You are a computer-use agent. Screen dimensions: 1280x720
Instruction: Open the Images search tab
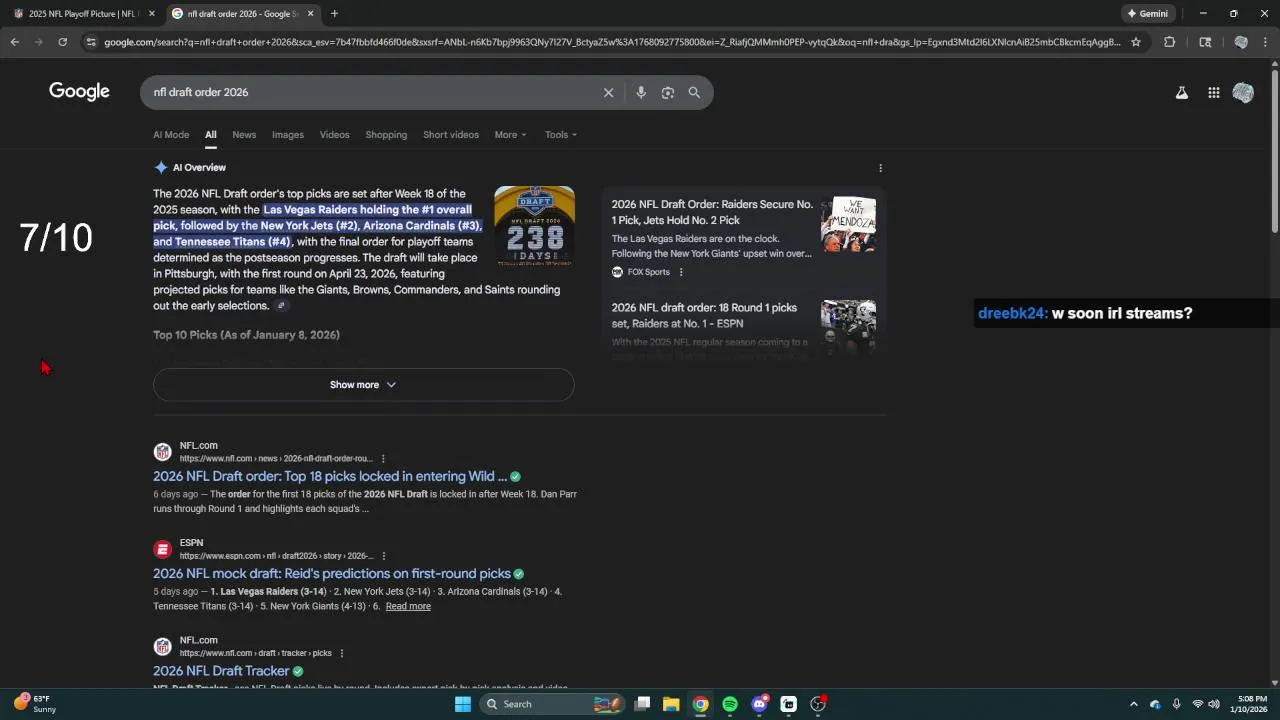(x=288, y=135)
